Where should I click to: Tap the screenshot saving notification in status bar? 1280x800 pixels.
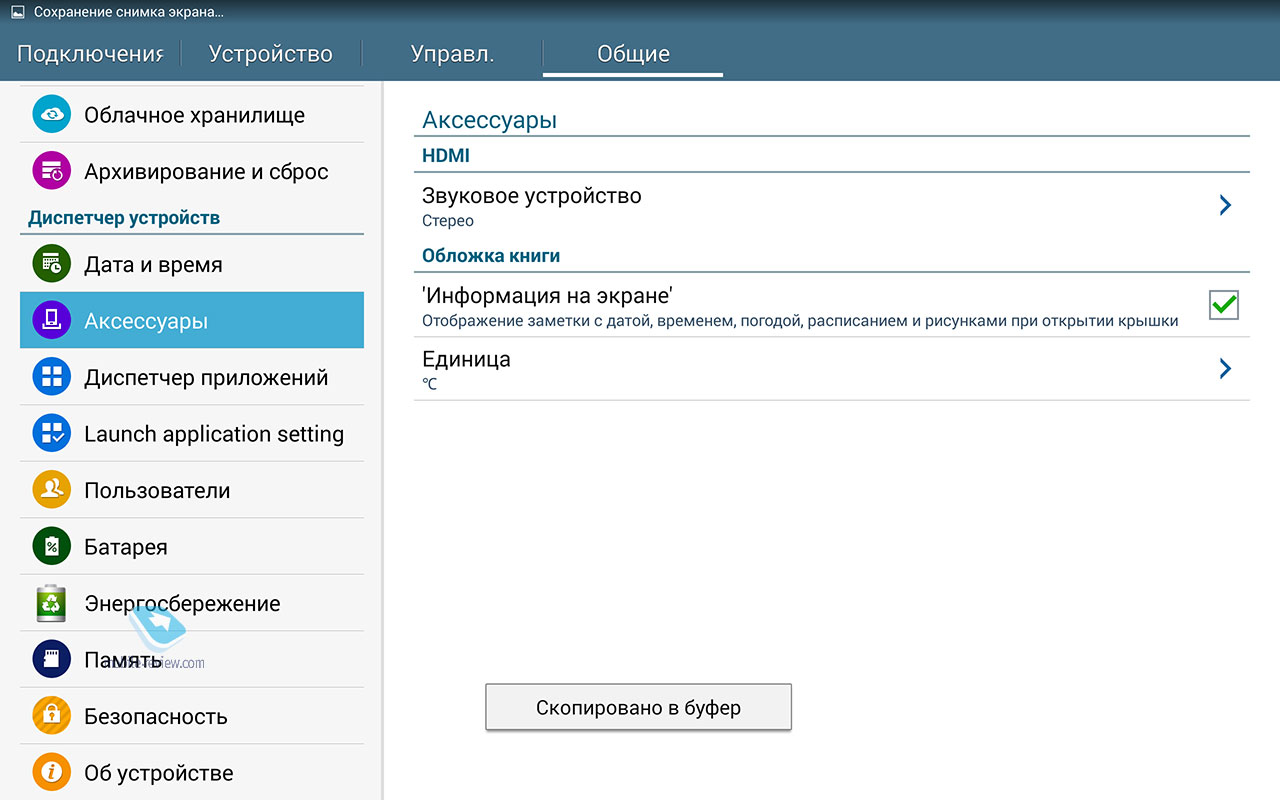tap(120, 13)
